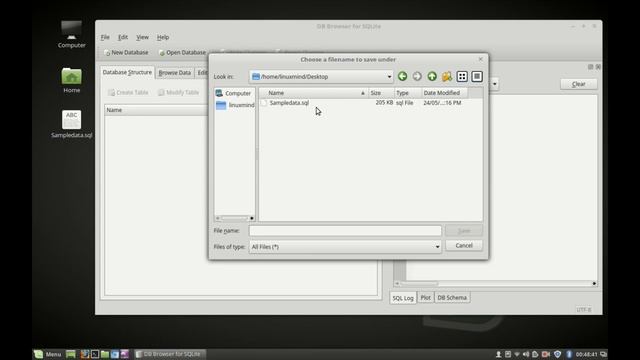Click the sql File type cell
The image size is (640, 360).
click(x=404, y=103)
